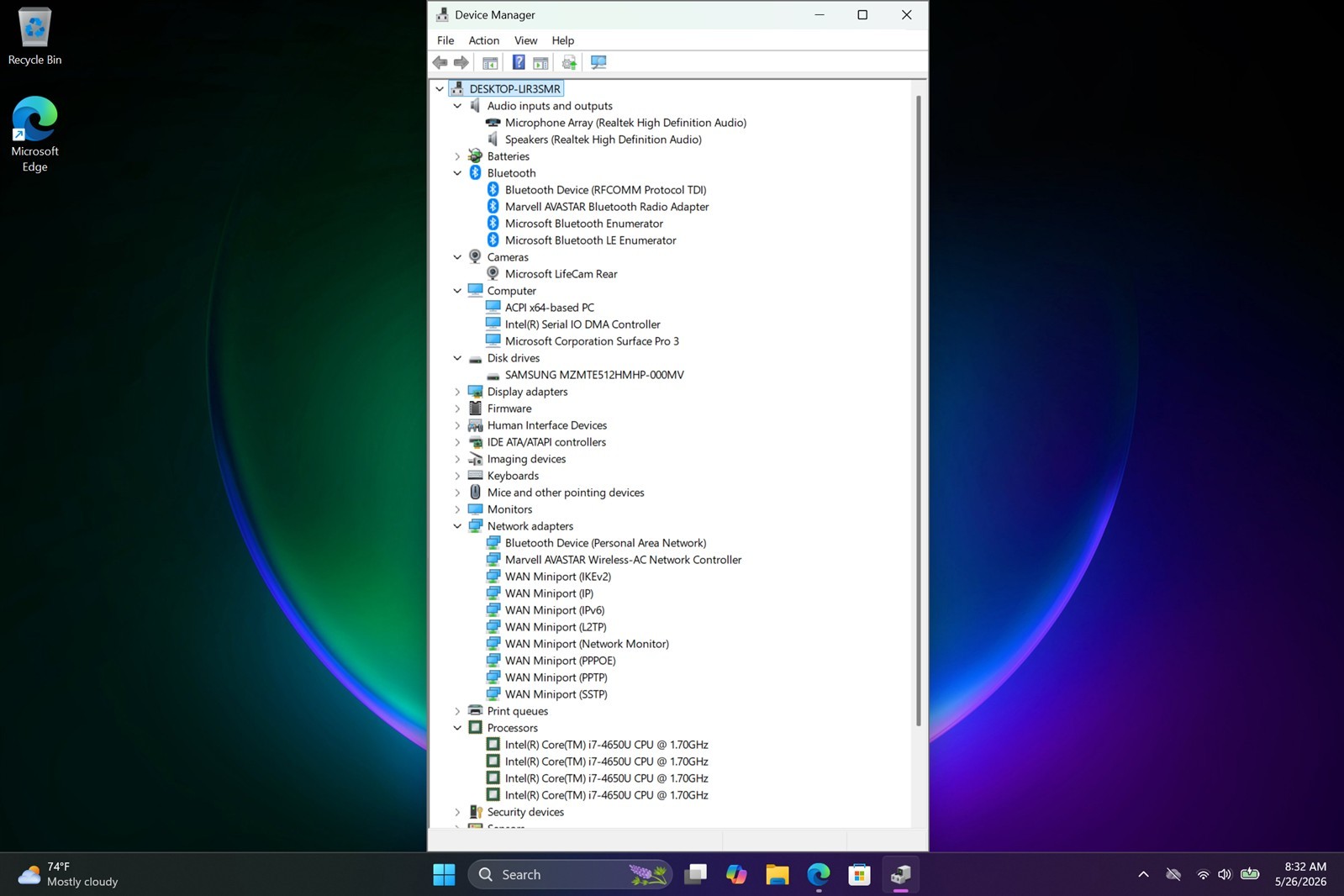This screenshot has height=896, width=1344.
Task: Click the volume speaker tray icon
Action: (x=1225, y=875)
